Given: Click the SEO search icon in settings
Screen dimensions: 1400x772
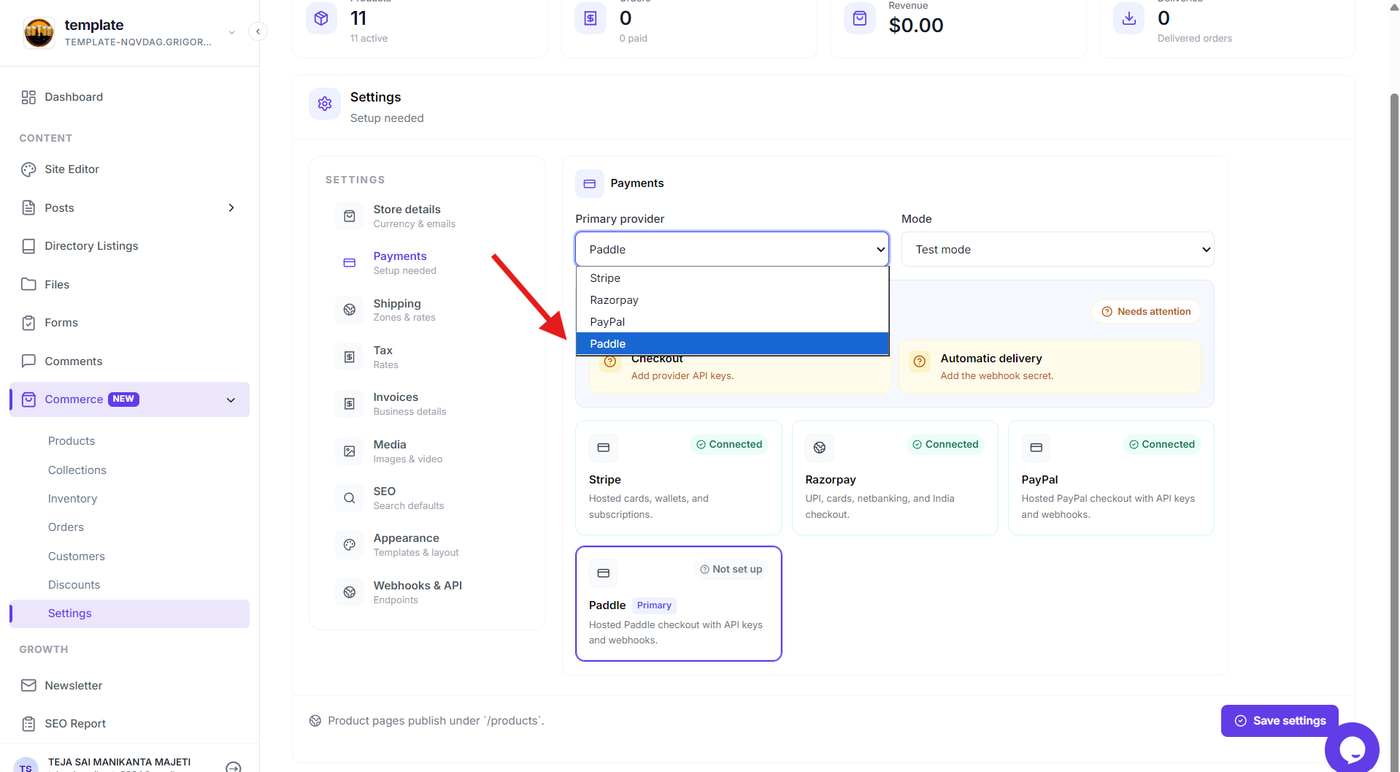Looking at the screenshot, I should pyautogui.click(x=349, y=498).
